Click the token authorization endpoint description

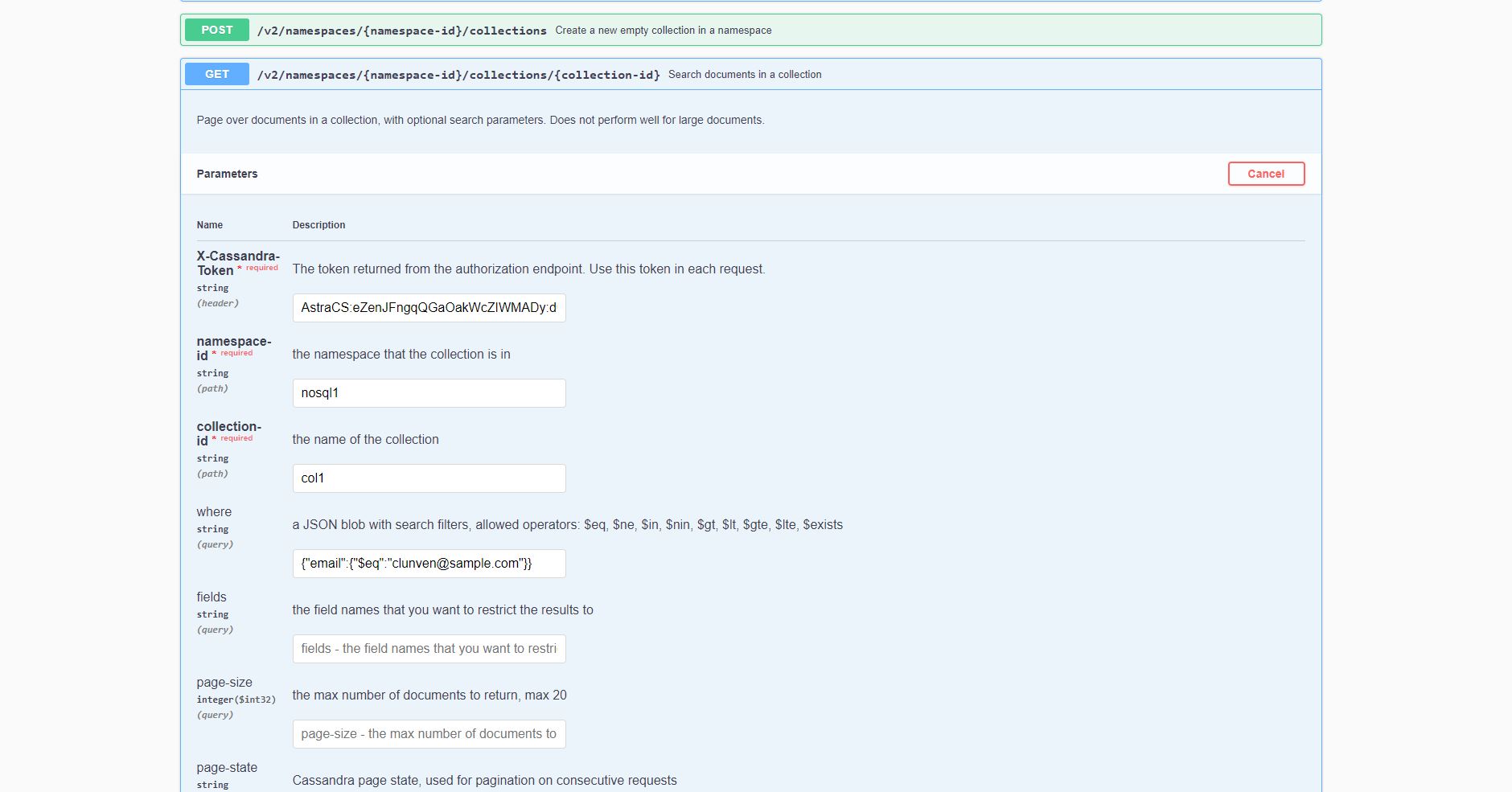pyautogui.click(x=529, y=269)
